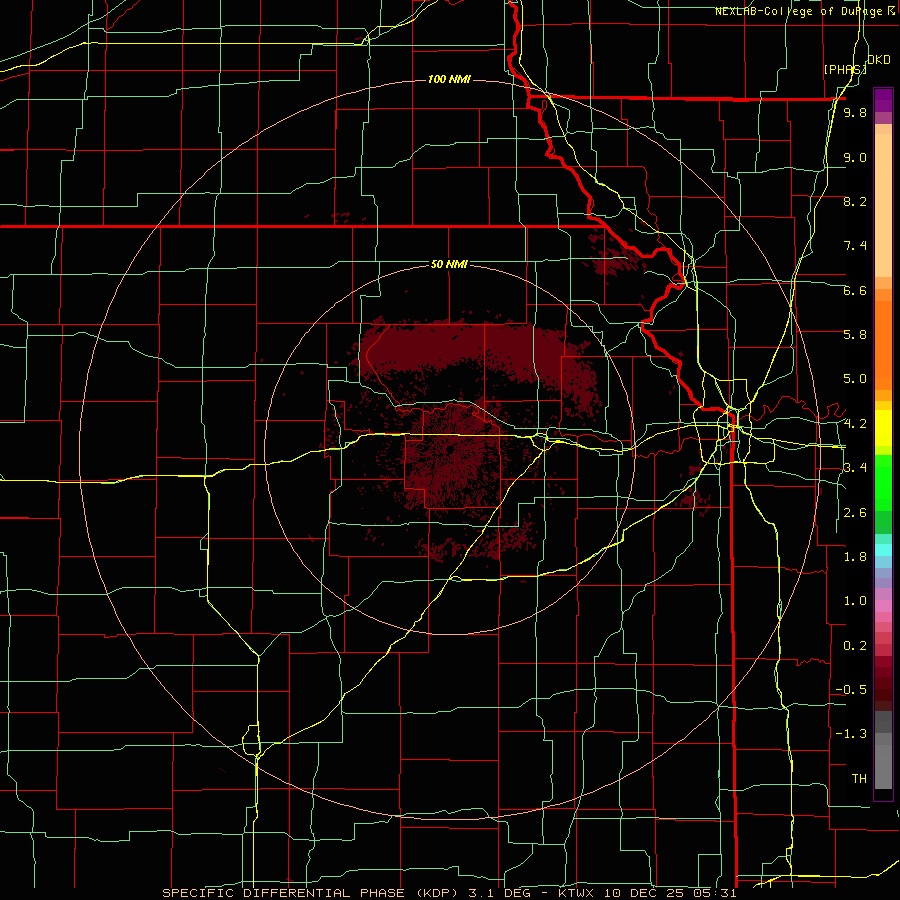Click the 5.8 value on color scale
The image size is (900, 900).
tap(855, 334)
